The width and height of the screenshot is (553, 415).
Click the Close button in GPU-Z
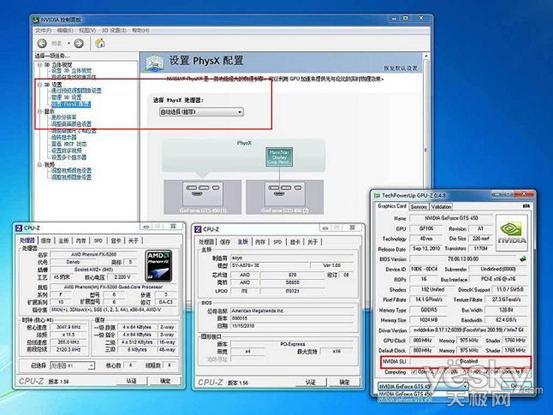click(516, 386)
